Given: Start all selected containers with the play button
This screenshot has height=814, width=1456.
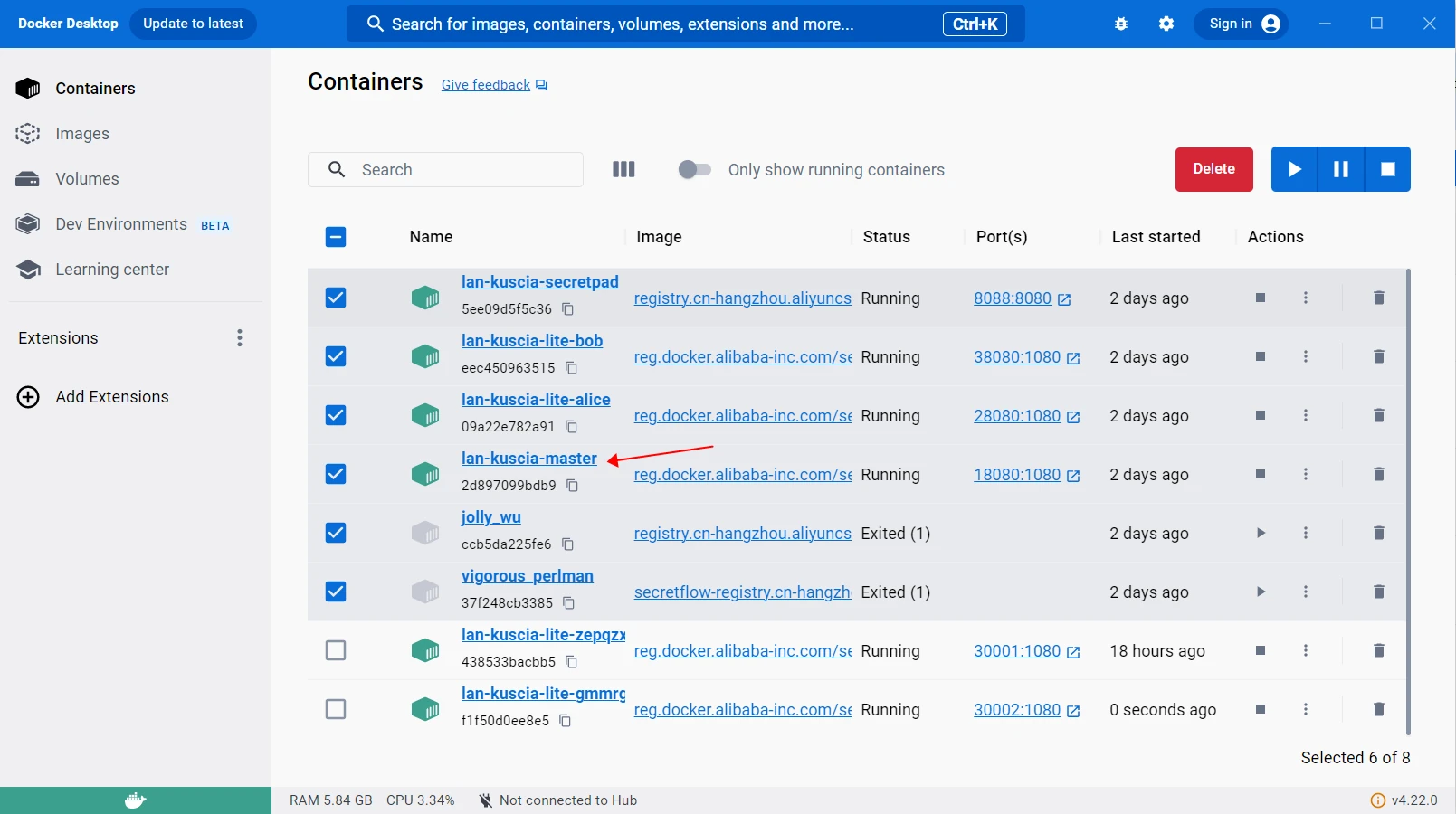Looking at the screenshot, I should tap(1295, 169).
